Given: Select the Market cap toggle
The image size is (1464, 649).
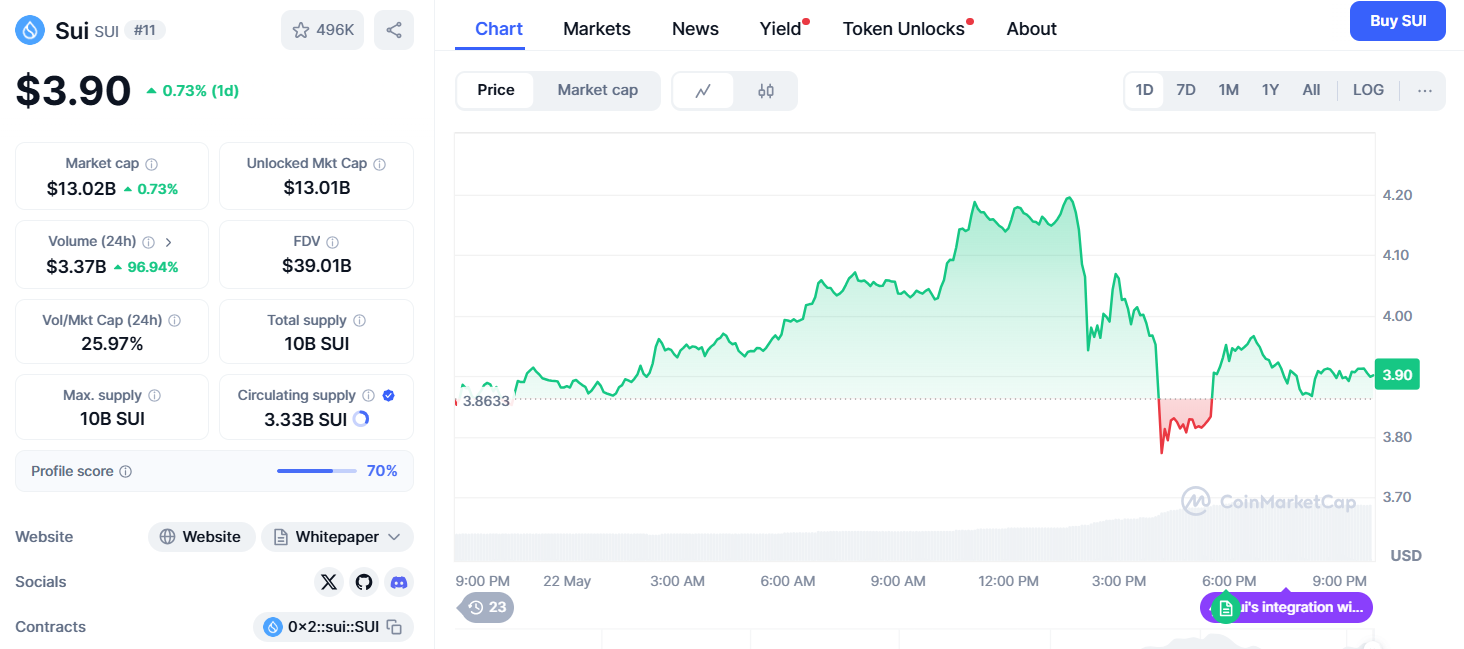Looking at the screenshot, I should coord(598,91).
